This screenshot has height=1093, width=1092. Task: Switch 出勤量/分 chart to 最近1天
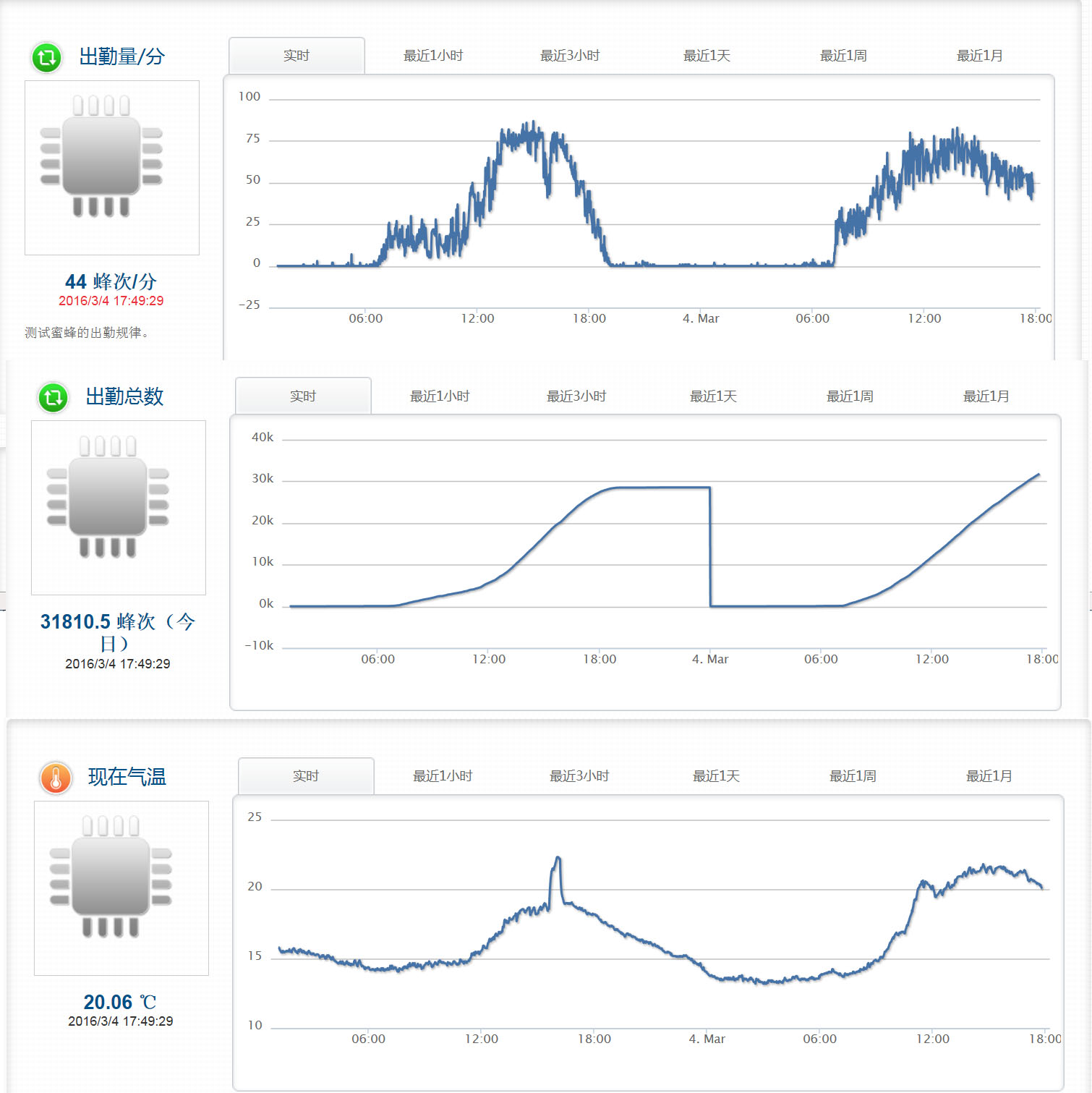[707, 56]
